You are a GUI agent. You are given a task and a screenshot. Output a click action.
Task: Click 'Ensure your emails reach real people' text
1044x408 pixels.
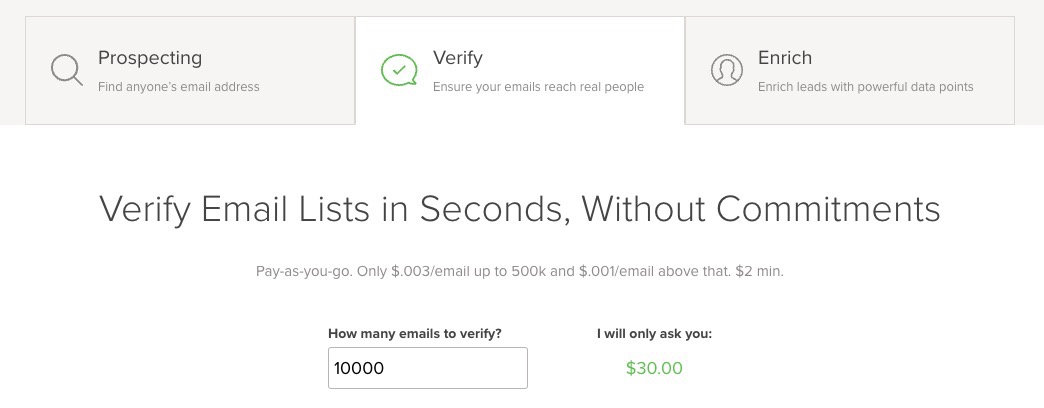tap(538, 87)
